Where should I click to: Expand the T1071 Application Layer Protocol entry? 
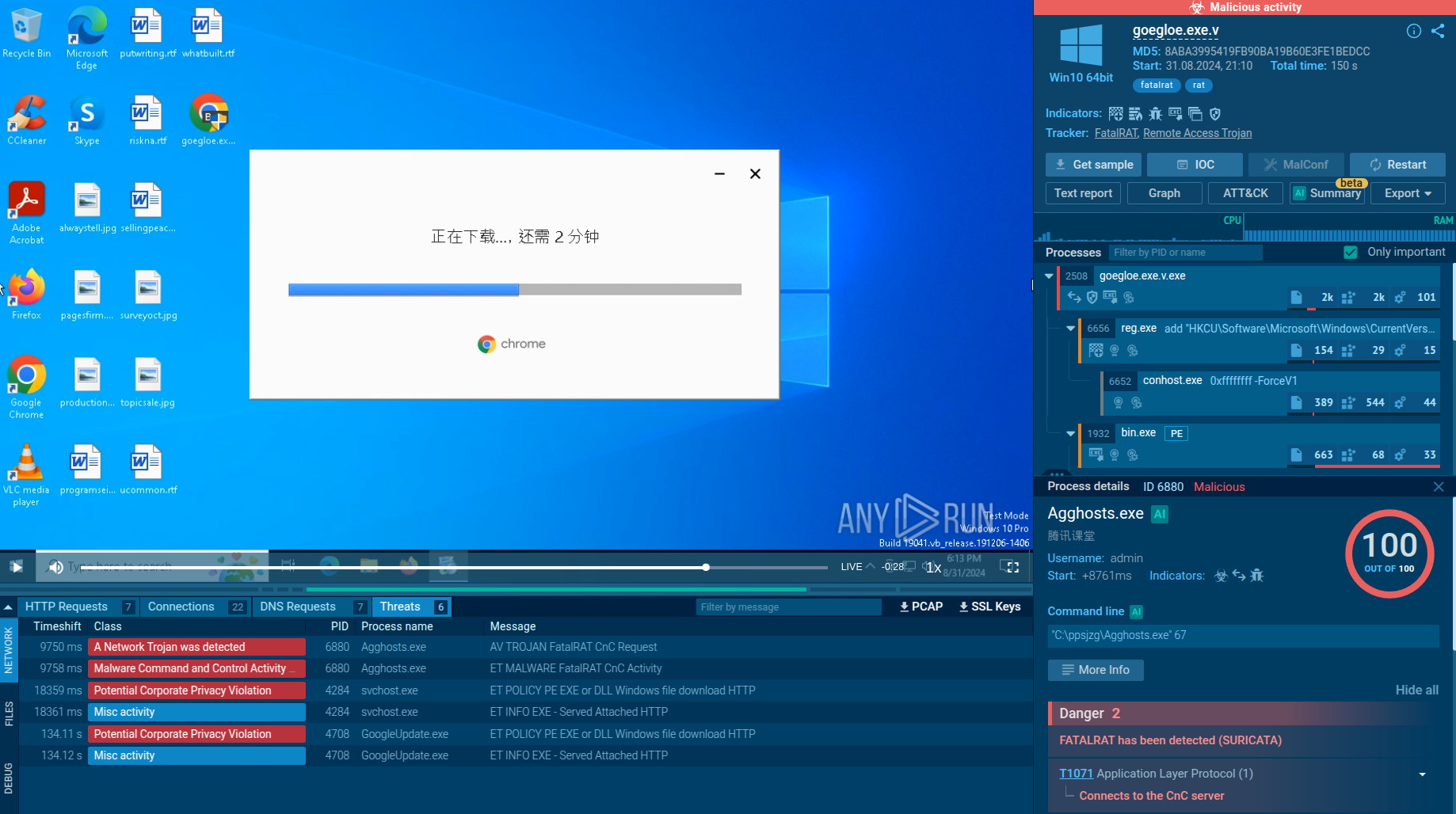[x=1422, y=774]
